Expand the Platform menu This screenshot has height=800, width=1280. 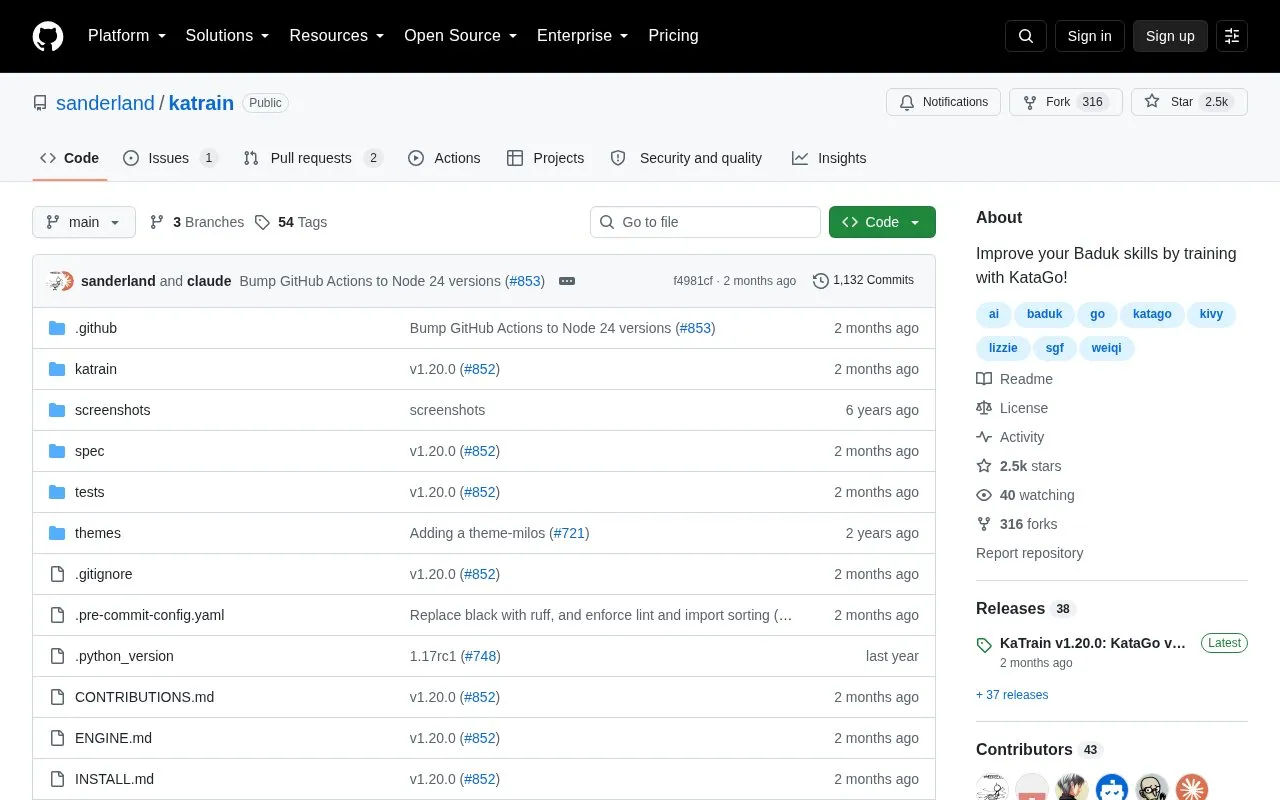coord(127,36)
